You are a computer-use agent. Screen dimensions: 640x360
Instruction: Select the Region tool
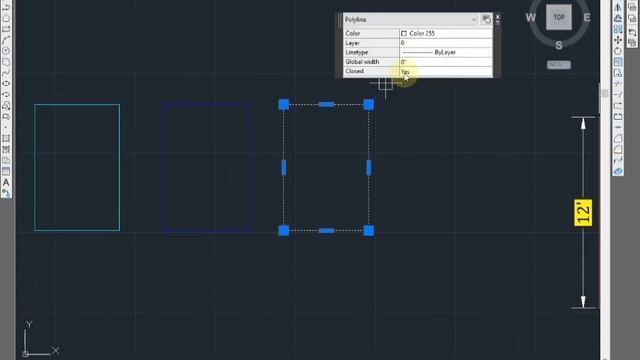[x=6, y=160]
